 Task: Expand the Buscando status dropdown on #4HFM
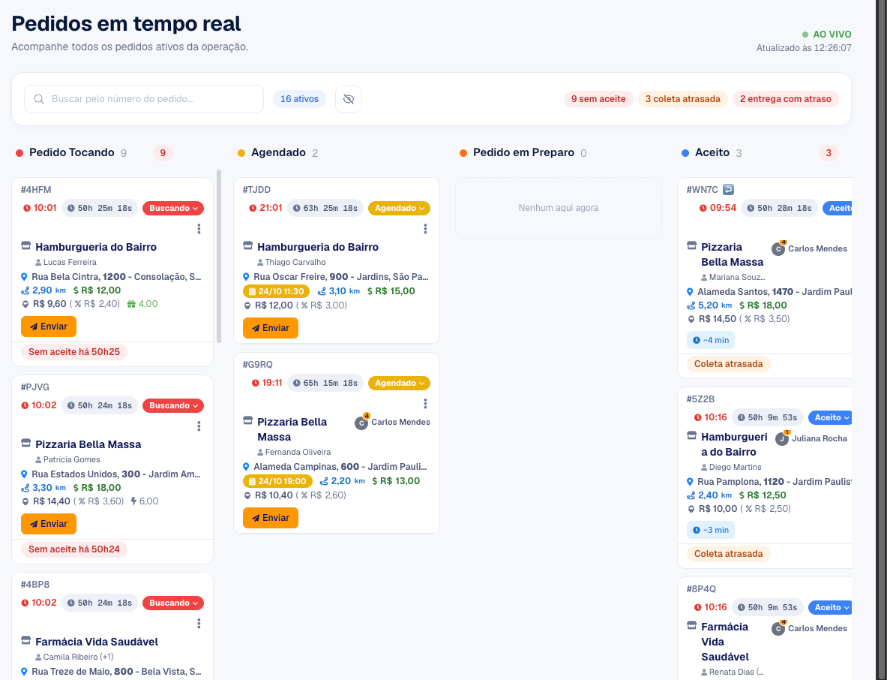173,208
